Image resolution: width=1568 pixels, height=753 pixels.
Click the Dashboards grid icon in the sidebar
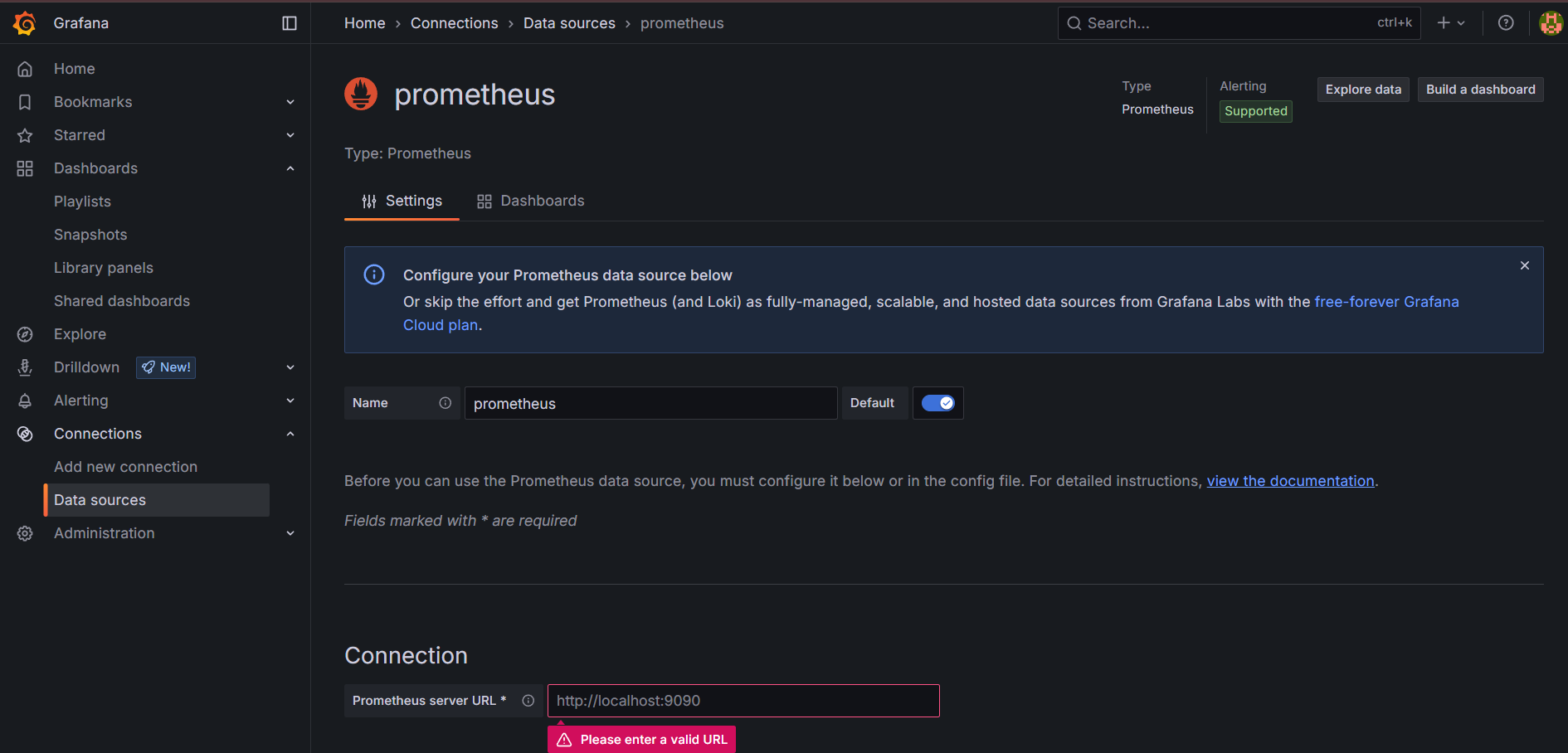[25, 168]
